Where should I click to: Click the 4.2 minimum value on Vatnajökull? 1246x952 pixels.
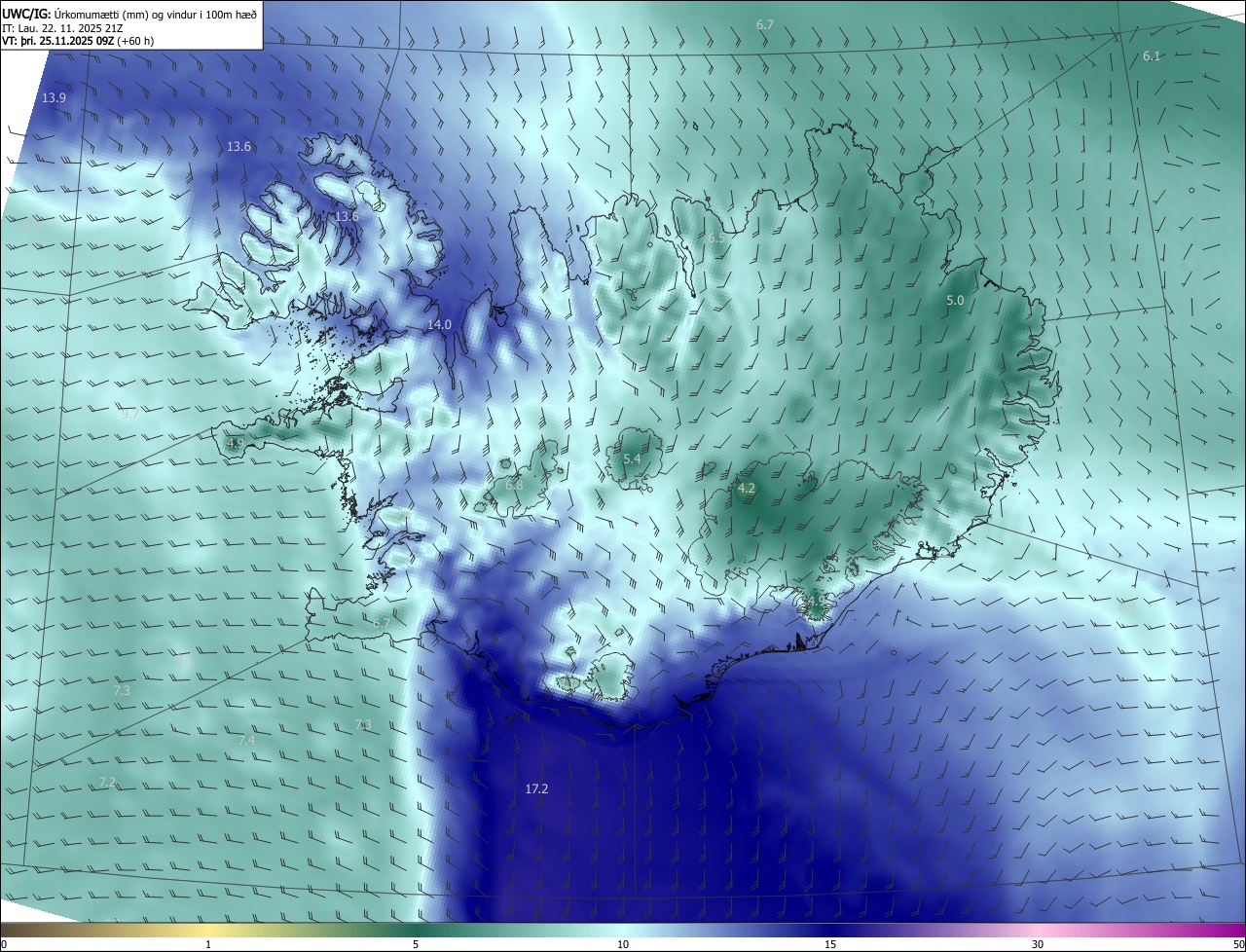coord(747,489)
